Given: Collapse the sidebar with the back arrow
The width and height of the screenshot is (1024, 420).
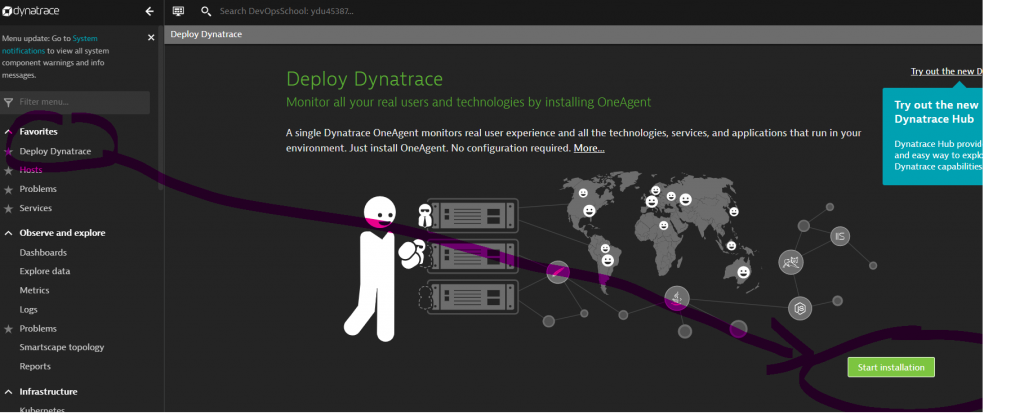Looking at the screenshot, I should click(150, 11).
